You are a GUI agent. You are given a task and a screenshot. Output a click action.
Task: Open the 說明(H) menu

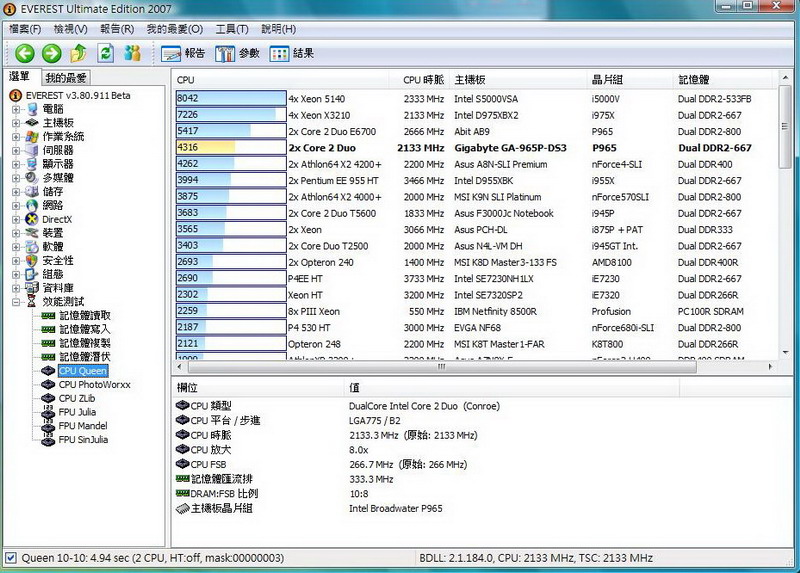click(278, 29)
